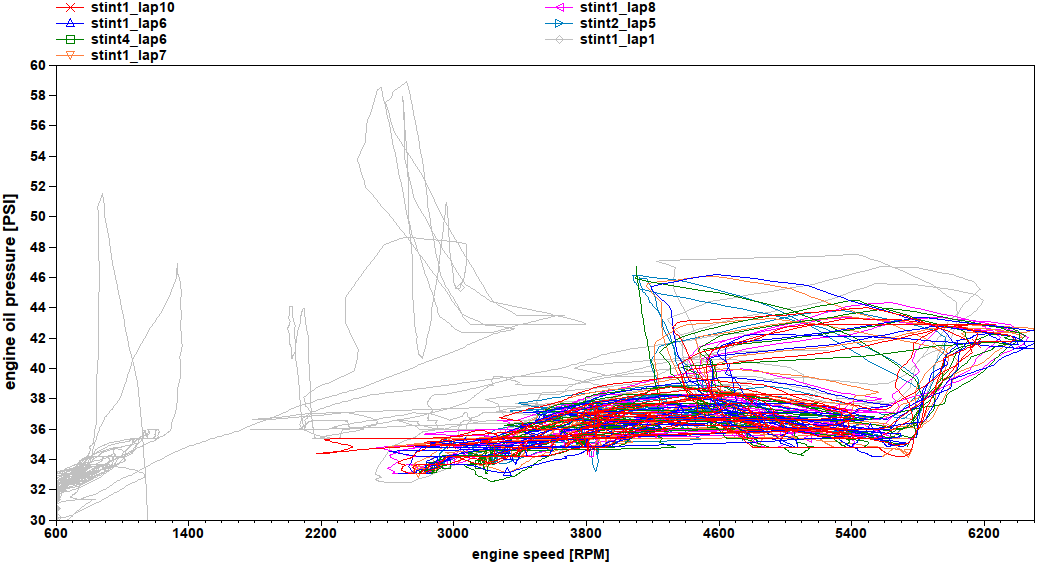Image resolution: width=1040 pixels, height=563 pixels.
Task: Click the magenta left-triangle marker for stint1_lap8
Action: (x=561, y=7)
